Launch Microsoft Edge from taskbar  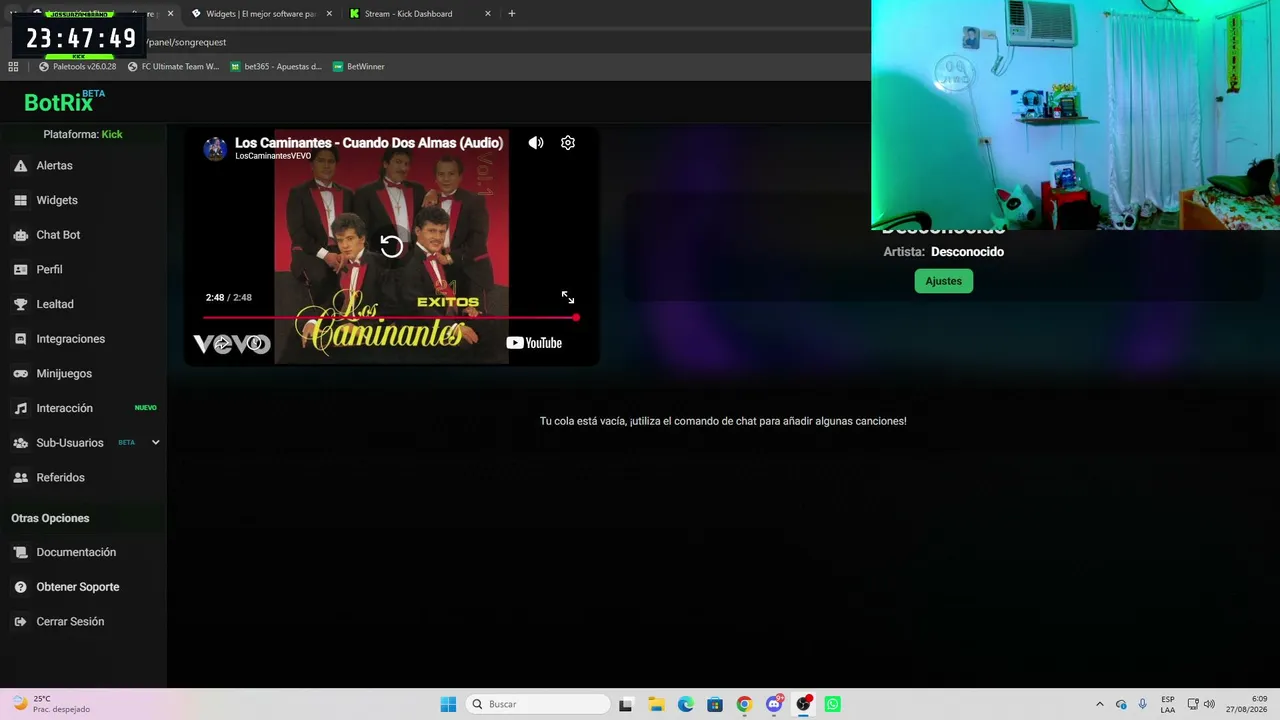(x=686, y=704)
